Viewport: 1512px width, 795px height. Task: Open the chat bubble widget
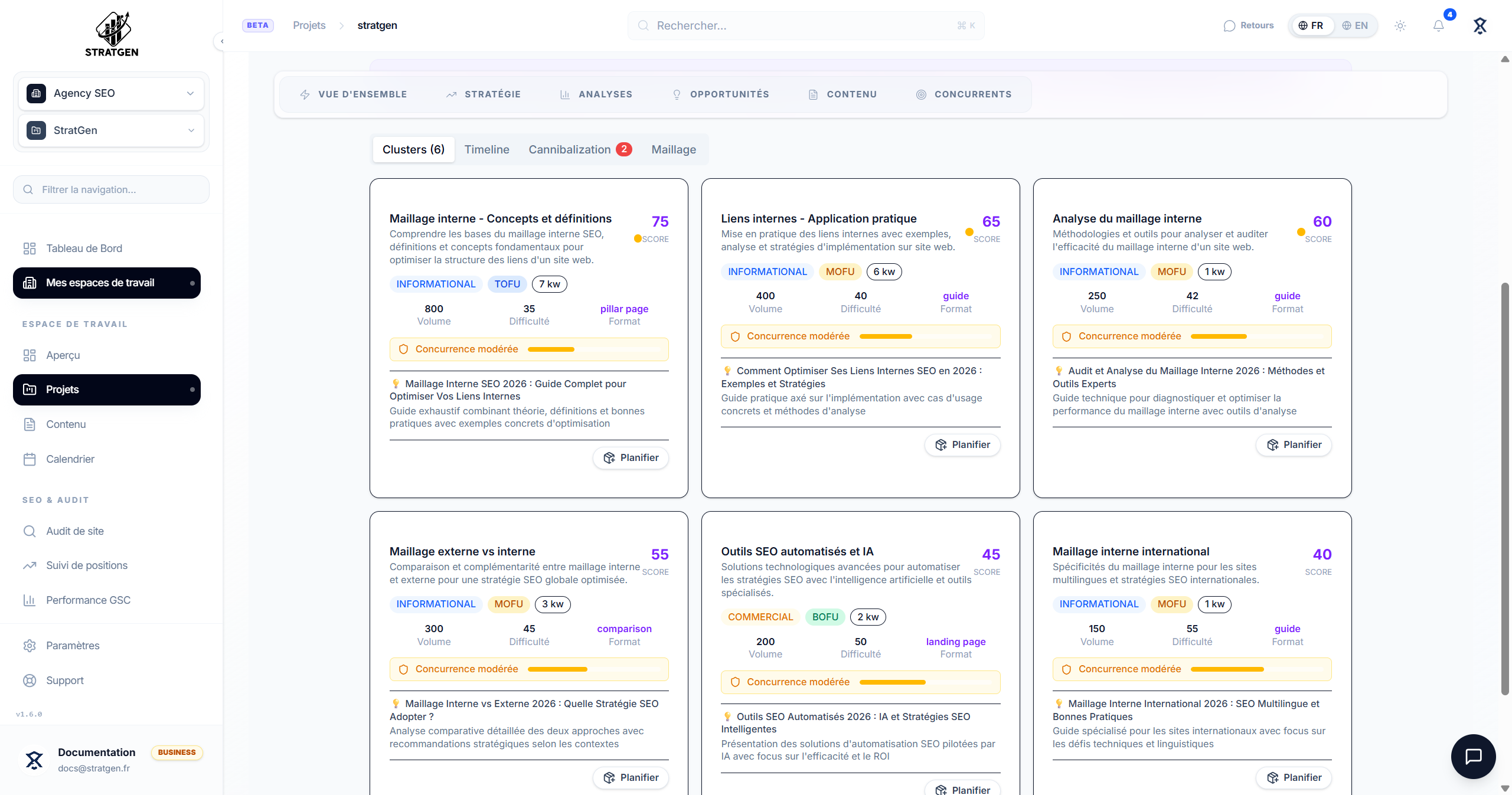click(1473, 756)
